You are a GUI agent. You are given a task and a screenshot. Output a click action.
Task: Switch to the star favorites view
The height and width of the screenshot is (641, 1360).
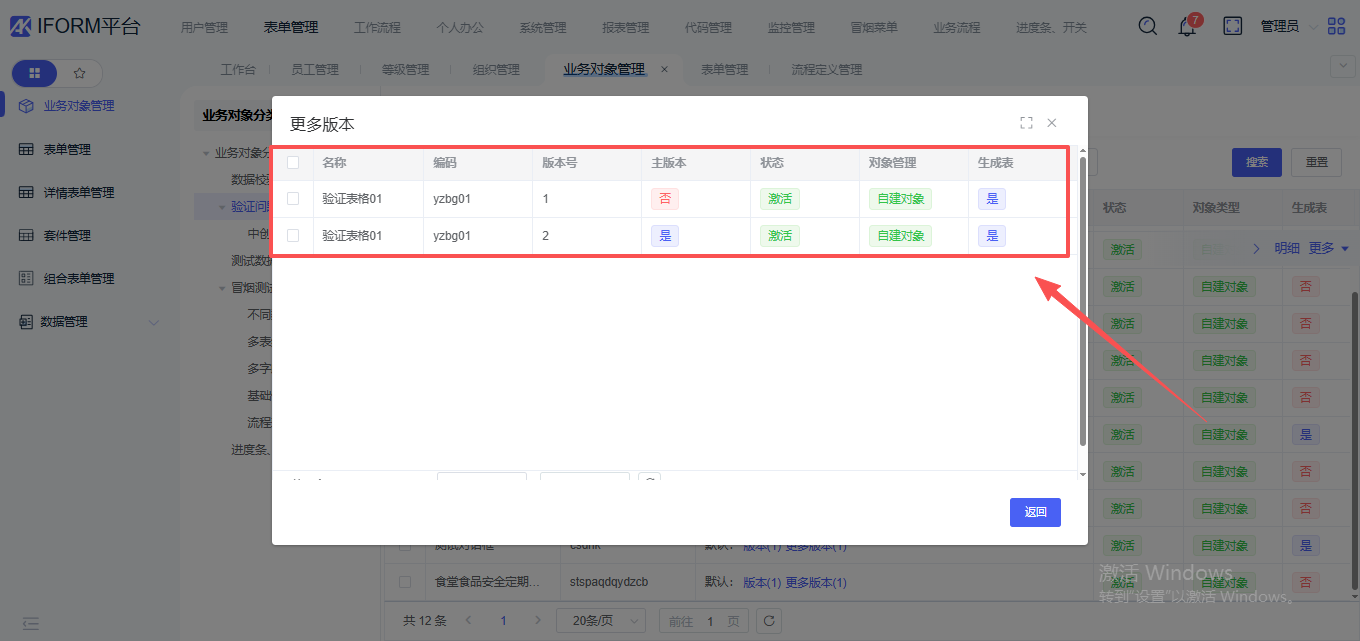point(80,73)
